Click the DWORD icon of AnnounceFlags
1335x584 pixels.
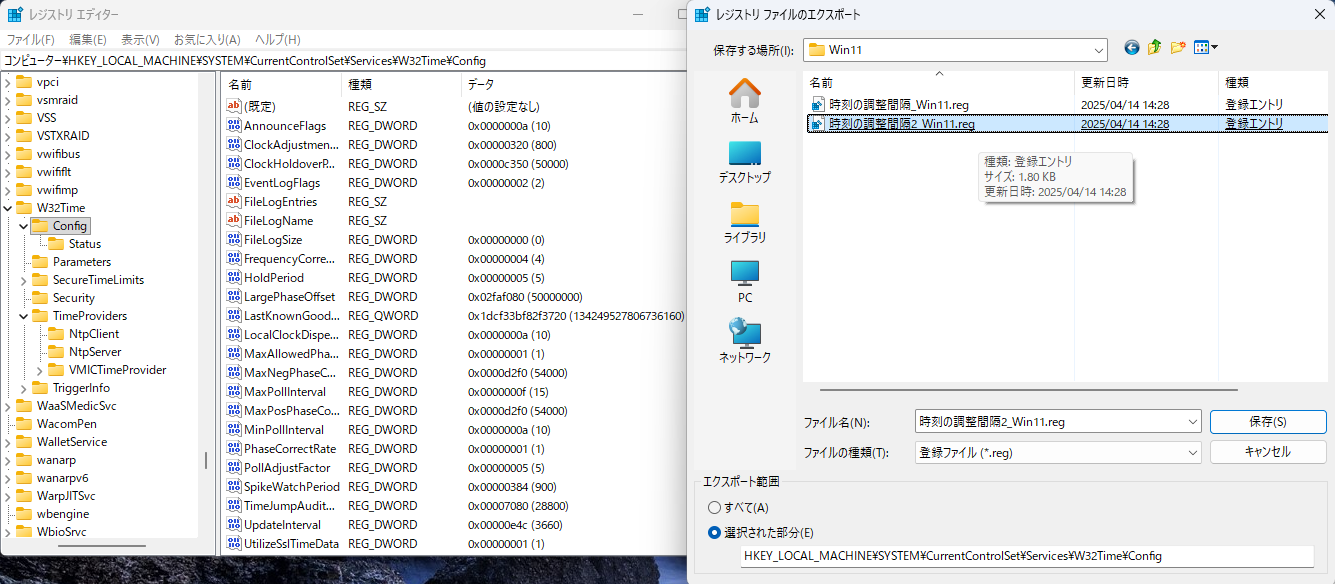pyautogui.click(x=235, y=126)
